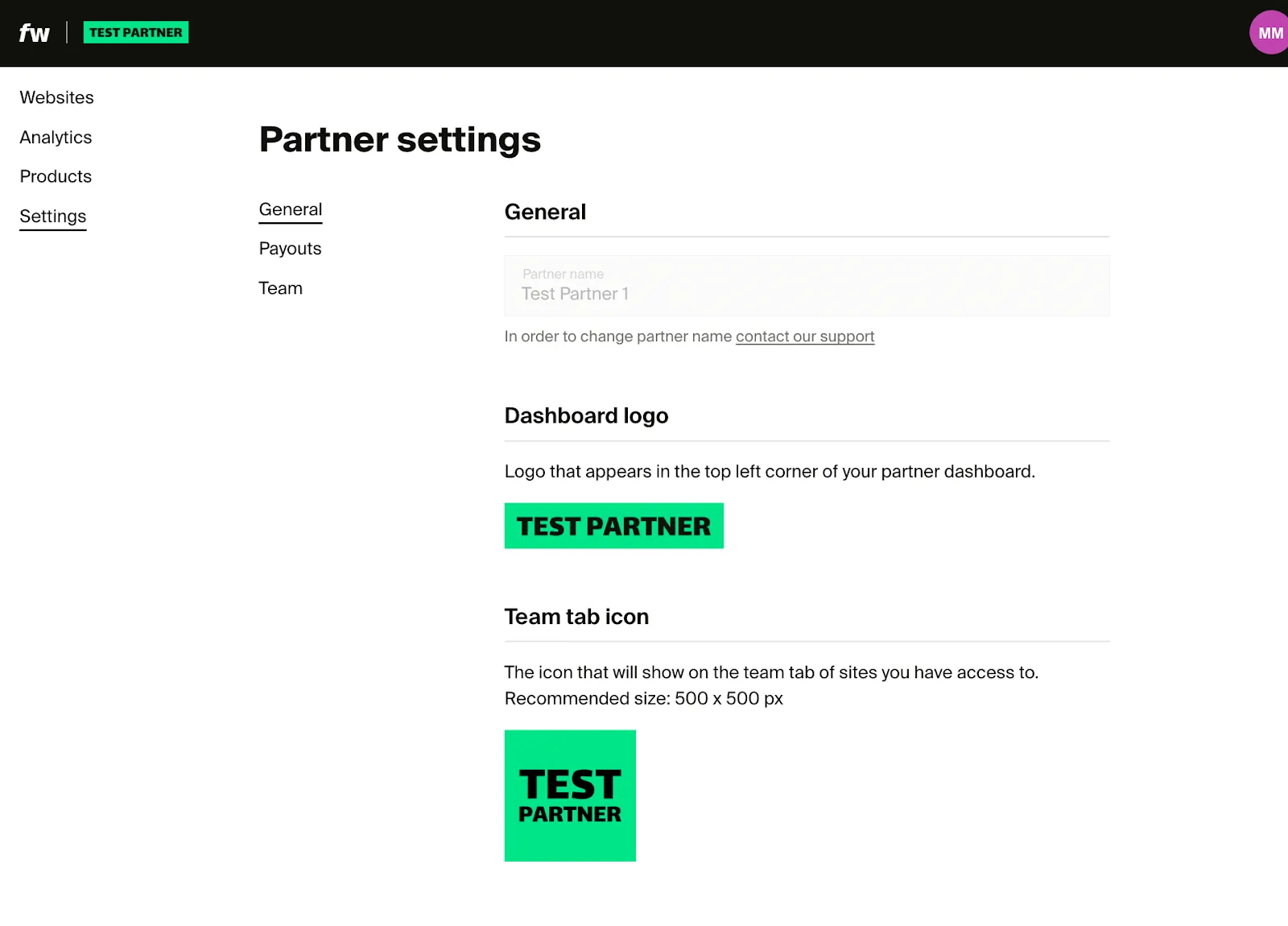
Task: Go to Websites in the sidebar
Action: click(x=56, y=97)
